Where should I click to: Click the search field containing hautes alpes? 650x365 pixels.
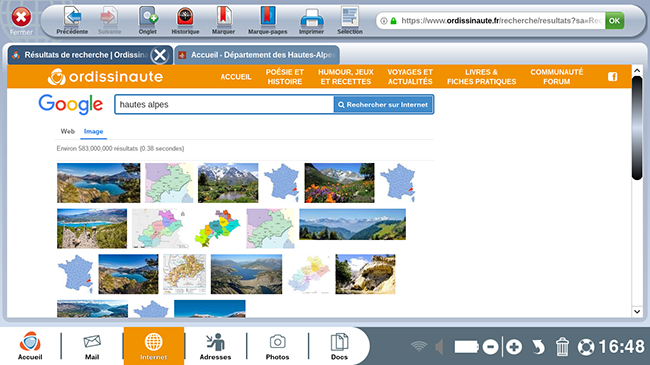tap(224, 105)
